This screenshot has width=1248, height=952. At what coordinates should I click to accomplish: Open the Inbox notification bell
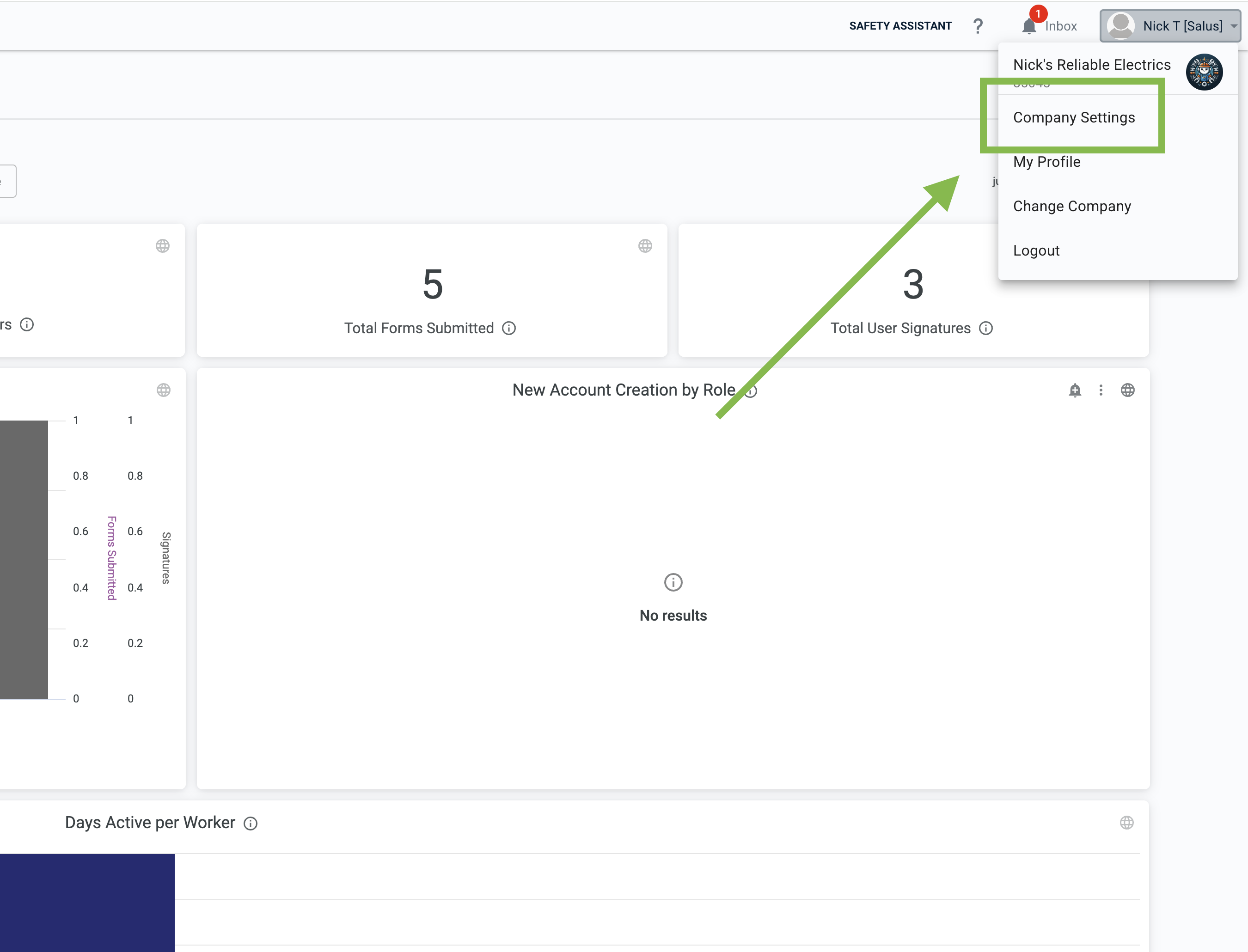point(1029,26)
